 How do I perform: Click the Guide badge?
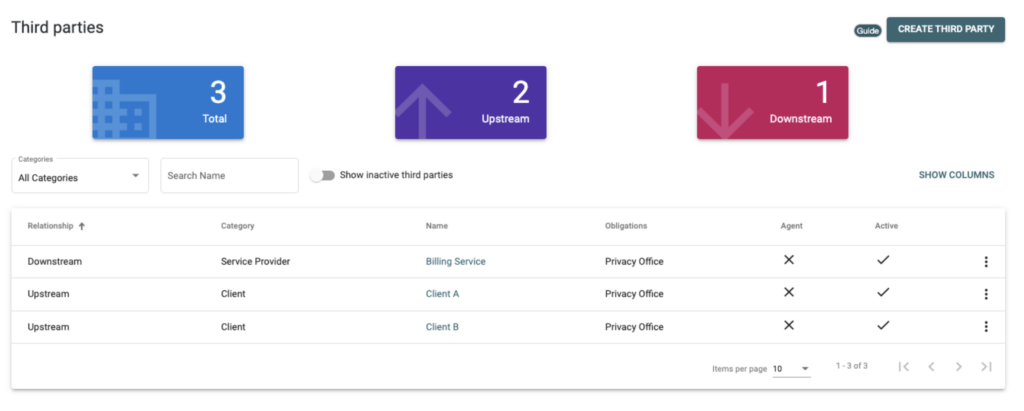point(867,30)
